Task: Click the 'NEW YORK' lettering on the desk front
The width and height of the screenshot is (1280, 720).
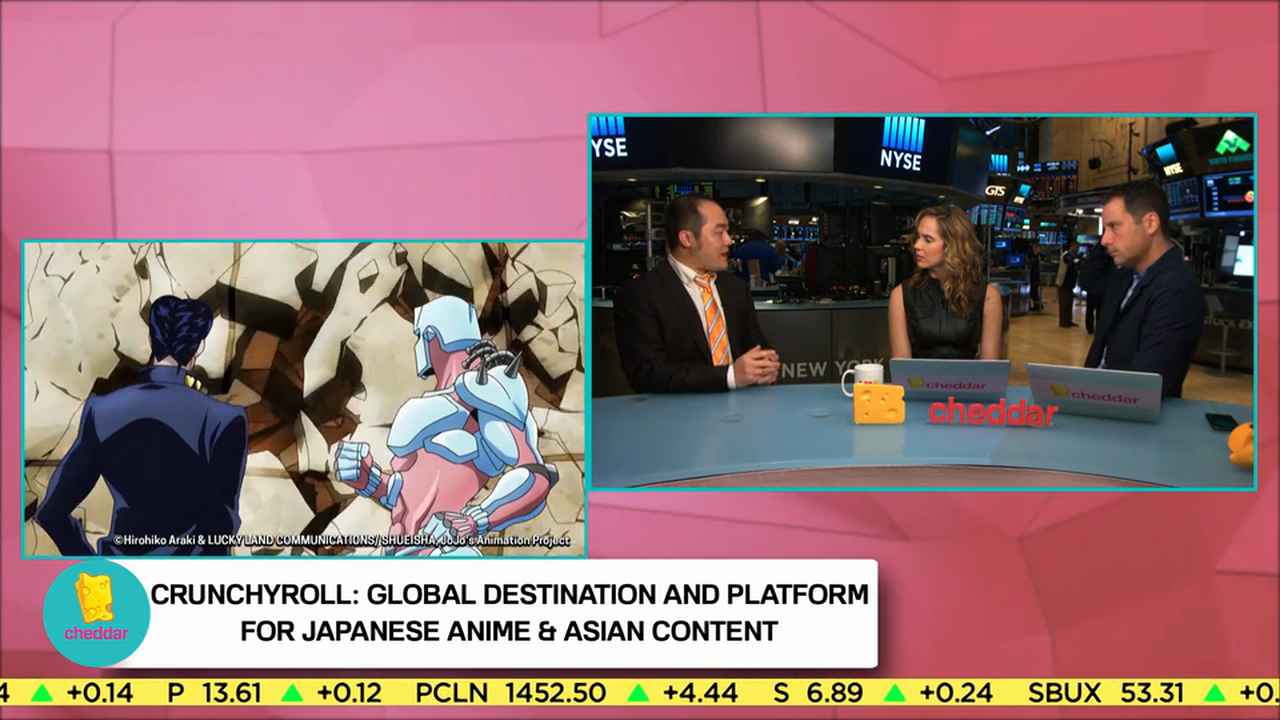Action: coord(832,370)
